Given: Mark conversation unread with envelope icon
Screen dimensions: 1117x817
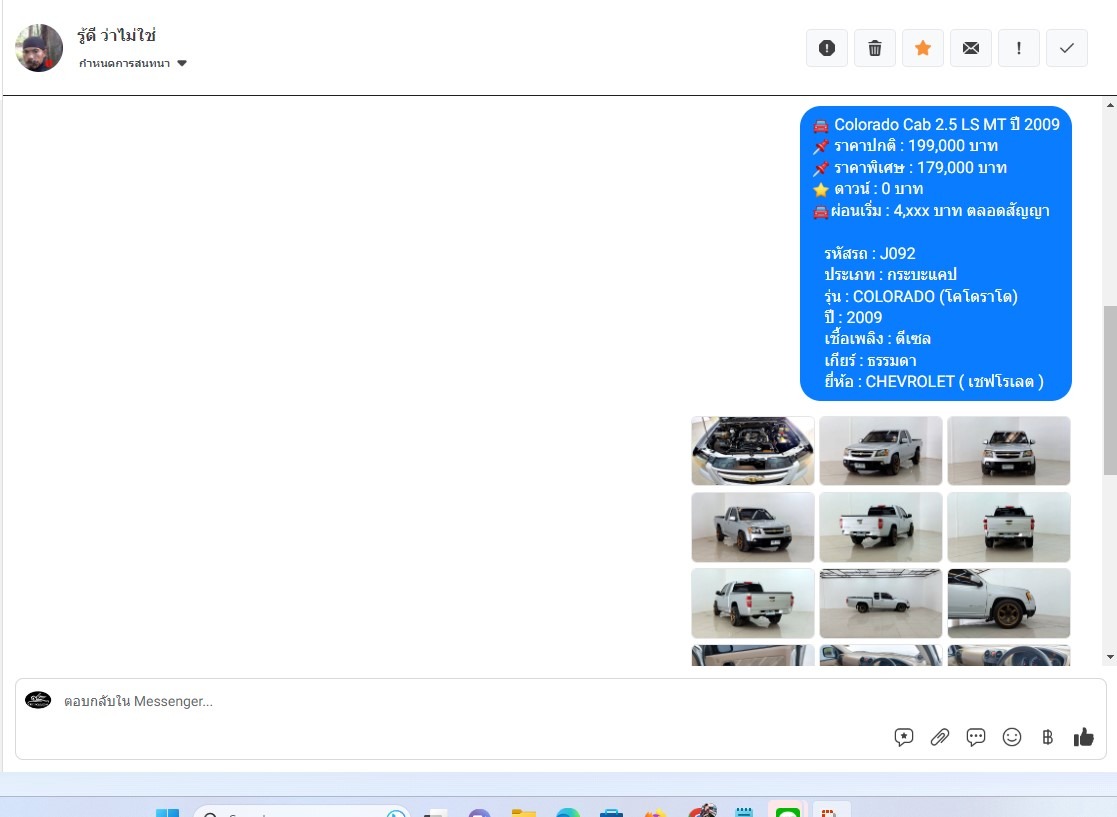Looking at the screenshot, I should click(x=971, y=48).
